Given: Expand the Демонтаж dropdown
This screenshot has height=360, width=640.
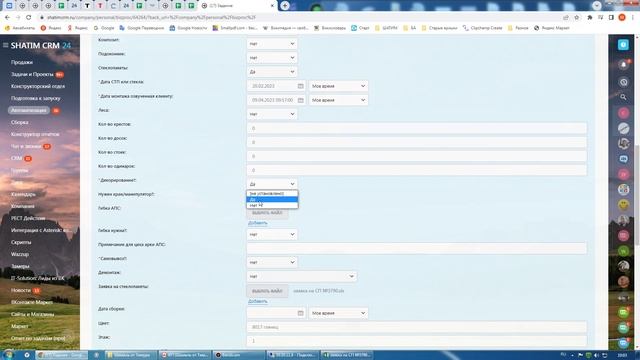Looking at the screenshot, I should pos(302,276).
